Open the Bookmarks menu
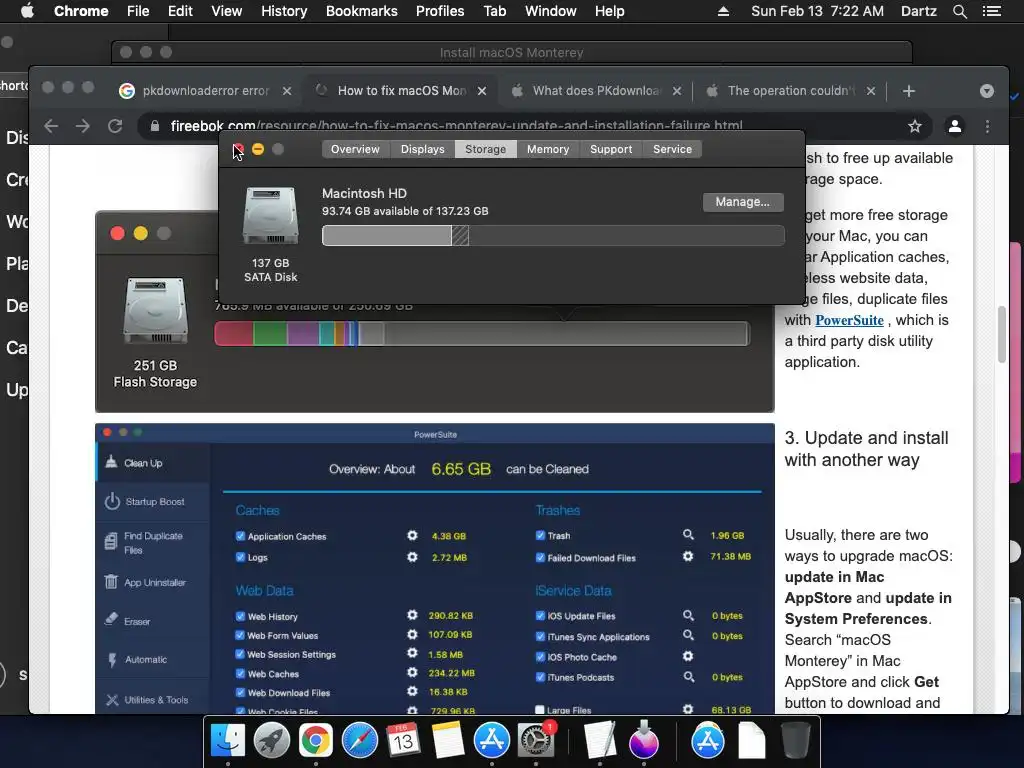Viewport: 1024px width, 768px height. tap(362, 11)
